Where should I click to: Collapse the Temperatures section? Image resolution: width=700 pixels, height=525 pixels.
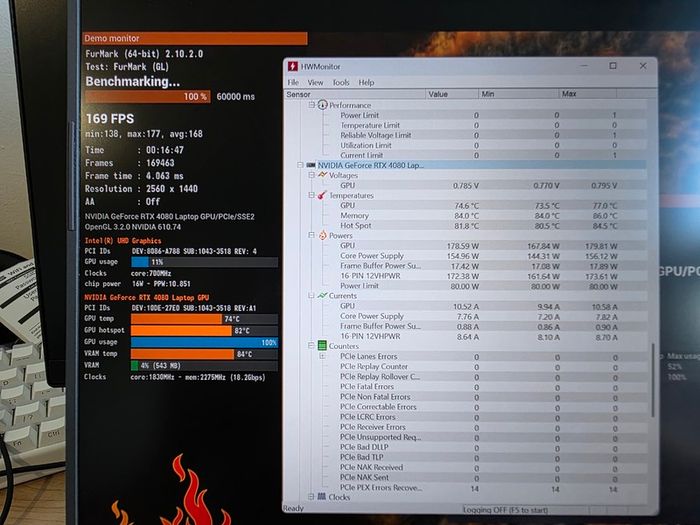(312, 195)
